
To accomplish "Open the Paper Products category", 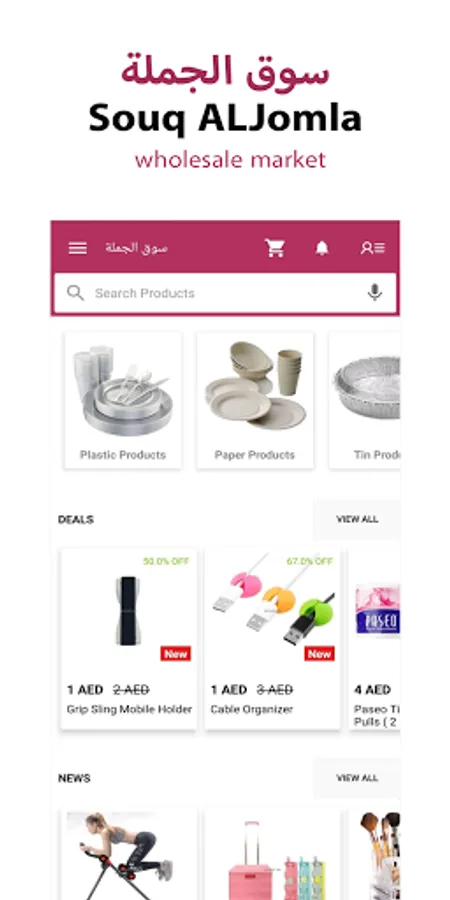I will pos(255,400).
